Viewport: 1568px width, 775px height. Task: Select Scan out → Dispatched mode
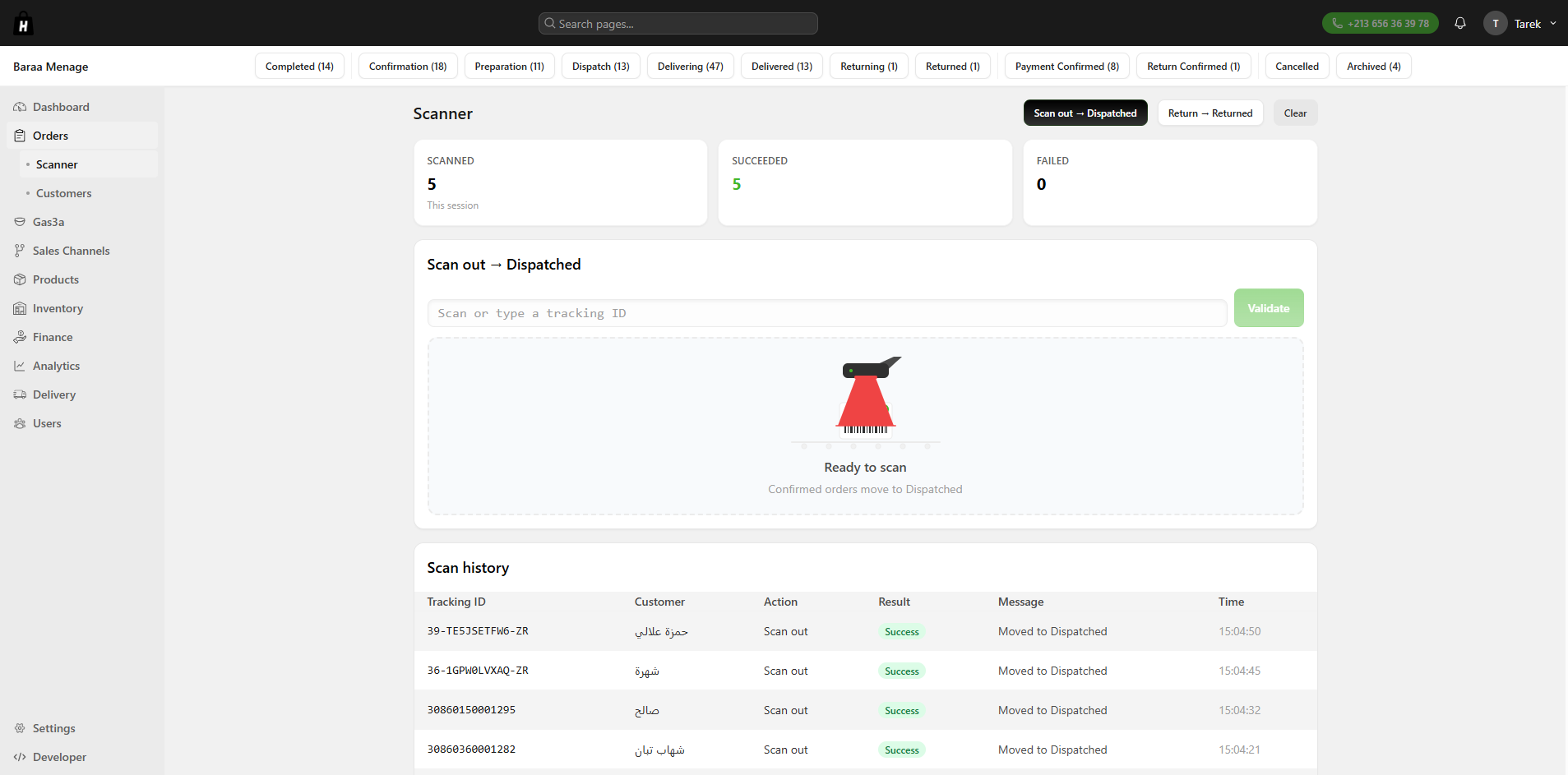(x=1085, y=113)
